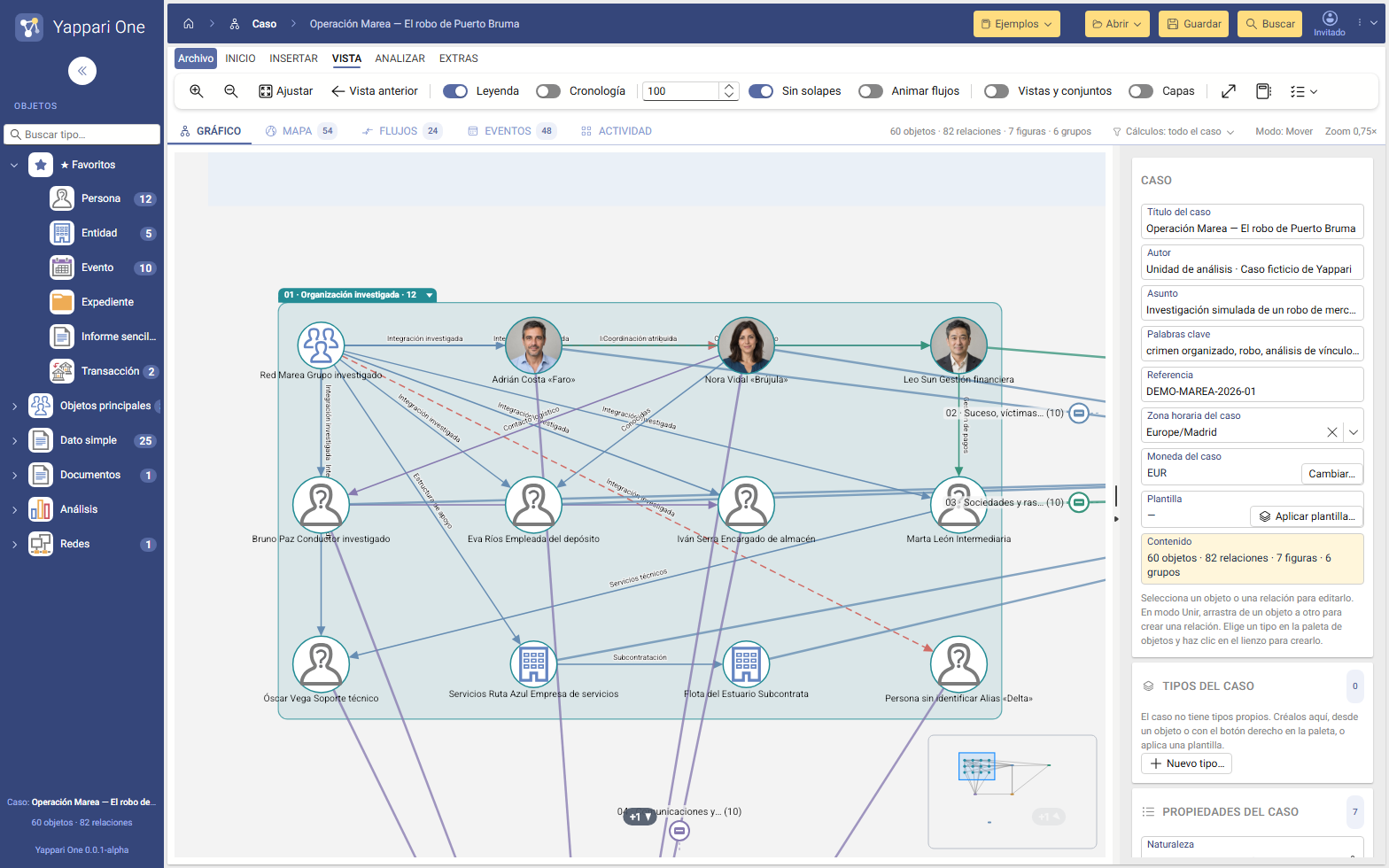Screen dimensions: 1389x868
Task: Select the Informe sencillo document icon
Action: click(62, 337)
